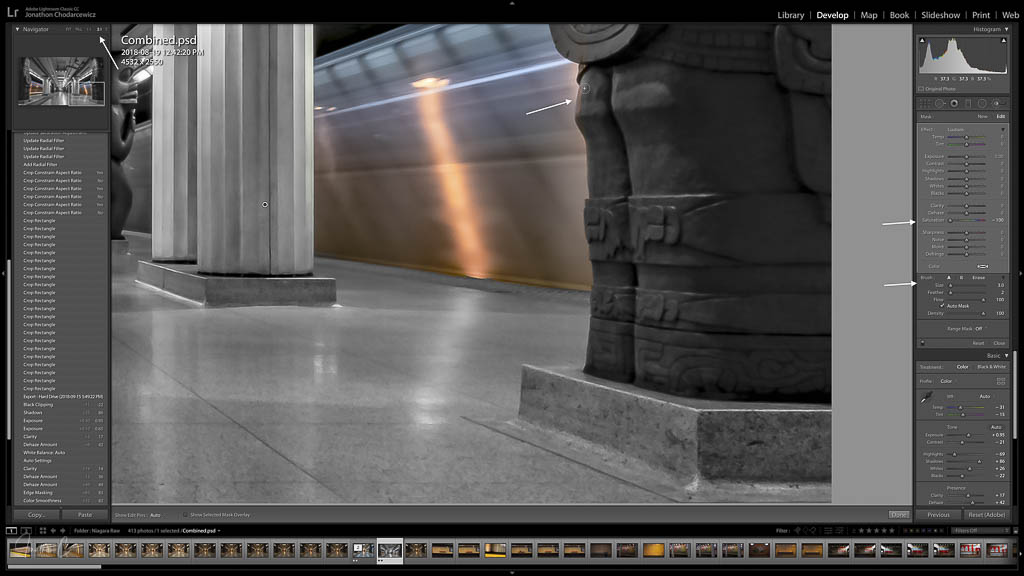Select the Radial Filter tool icon
Screen dimensions: 1024x576
click(982, 103)
